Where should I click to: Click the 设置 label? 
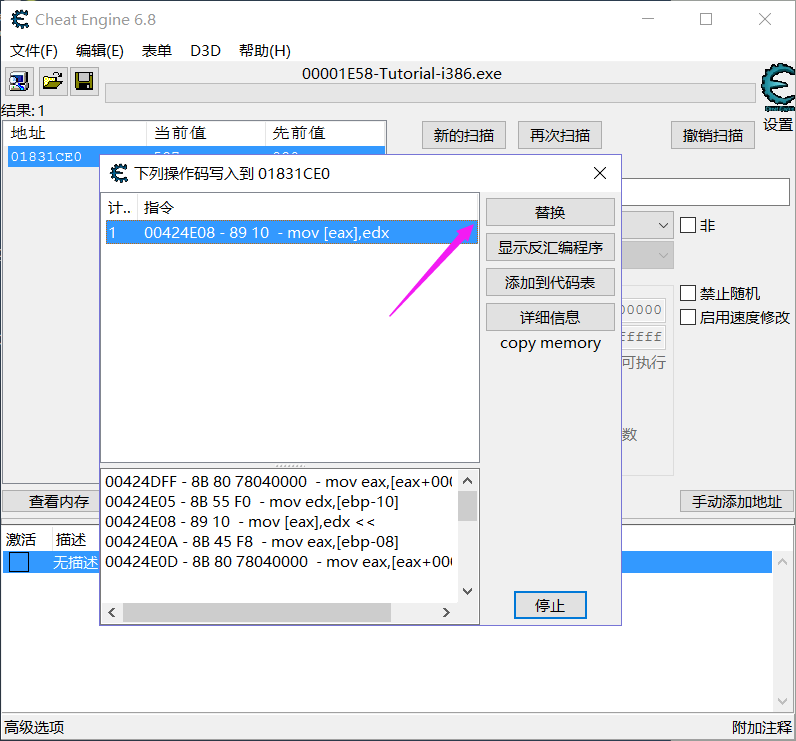click(778, 124)
